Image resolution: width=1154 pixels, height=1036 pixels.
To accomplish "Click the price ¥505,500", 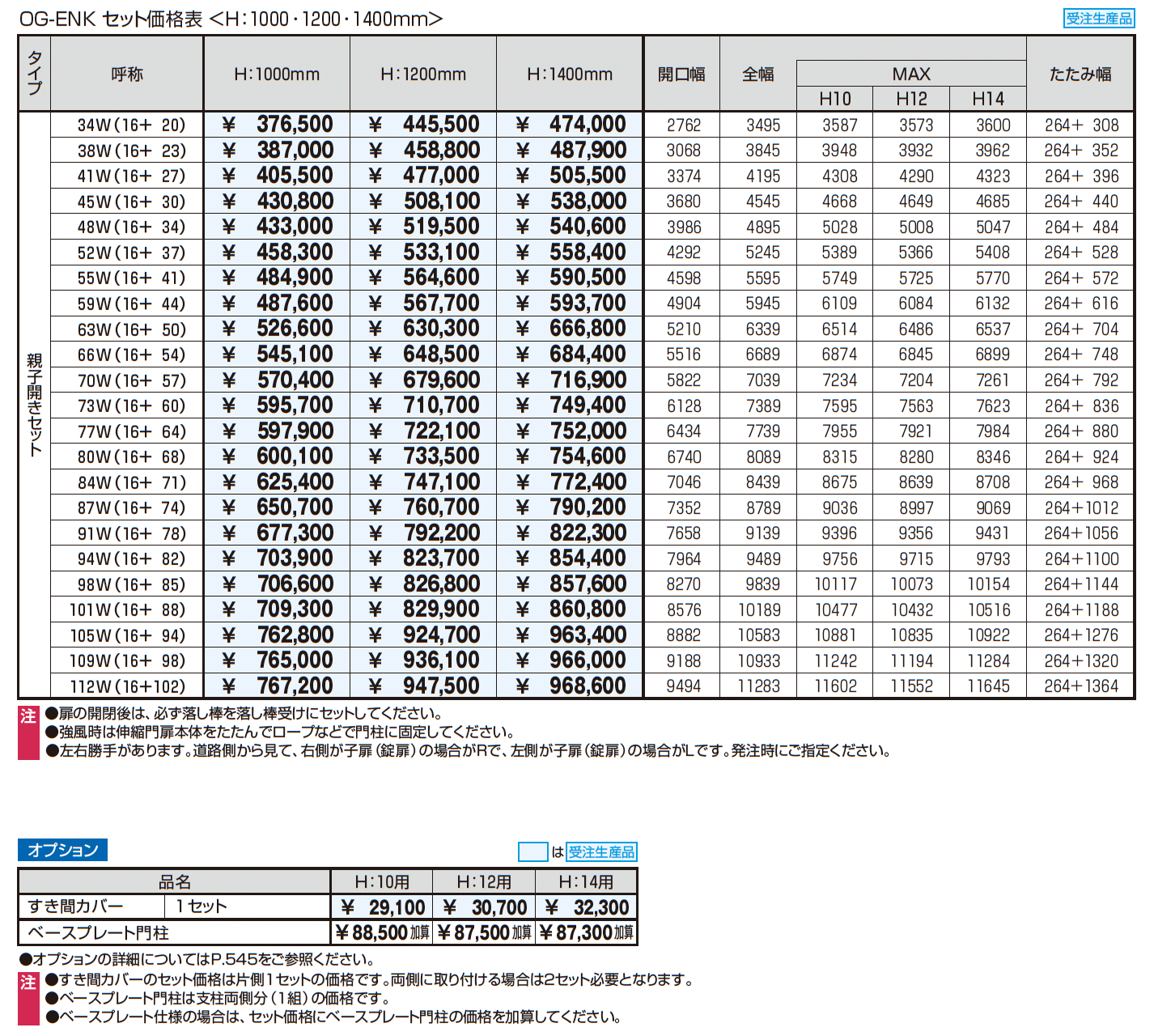I will (x=570, y=176).
